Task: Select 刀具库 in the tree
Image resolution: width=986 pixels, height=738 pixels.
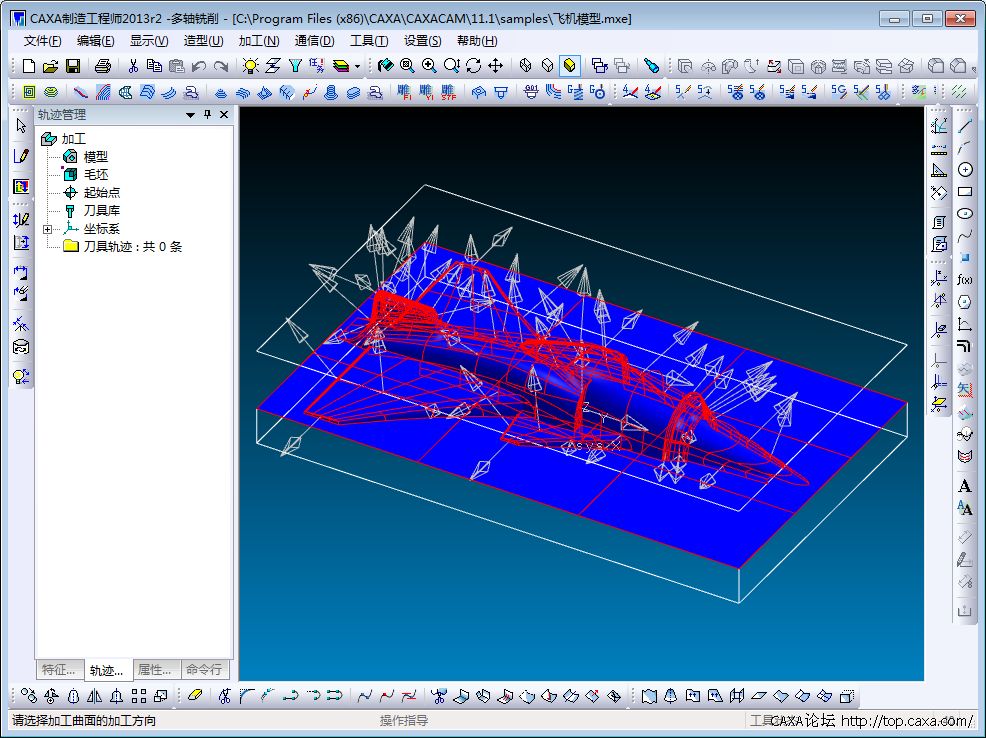Action: pos(101,211)
